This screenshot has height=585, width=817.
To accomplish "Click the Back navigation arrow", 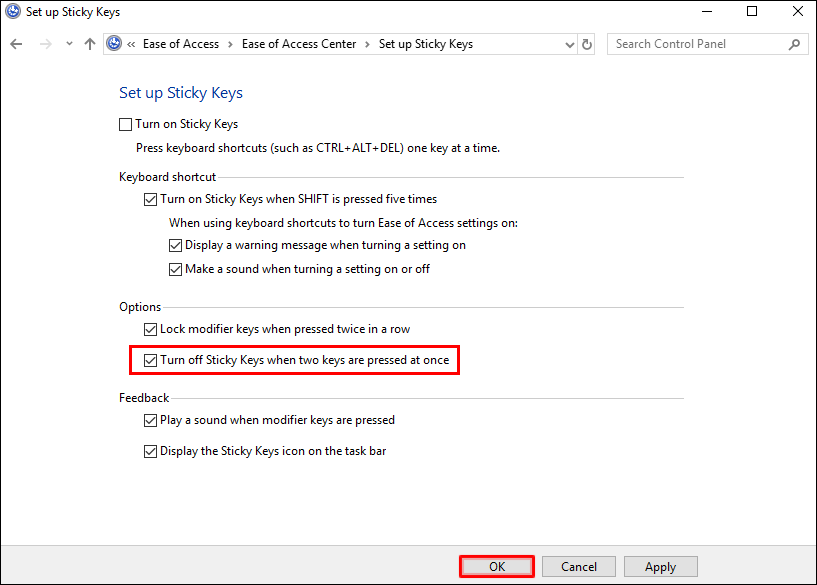I will 16,44.
